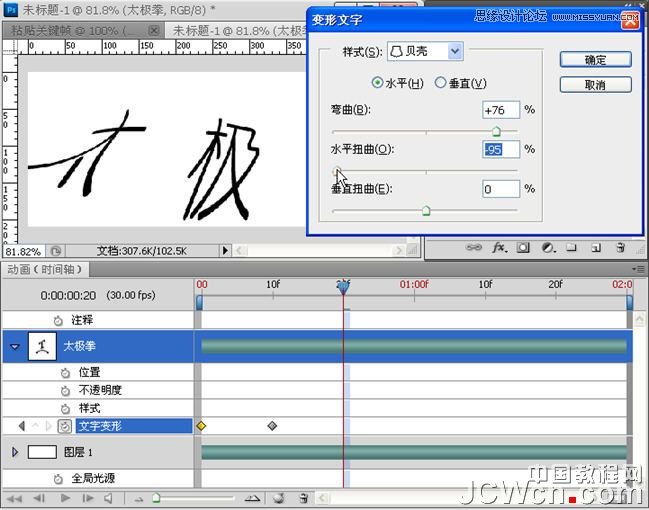
Task: Toggle stopwatch for 全局光源 track
Action: point(58,479)
